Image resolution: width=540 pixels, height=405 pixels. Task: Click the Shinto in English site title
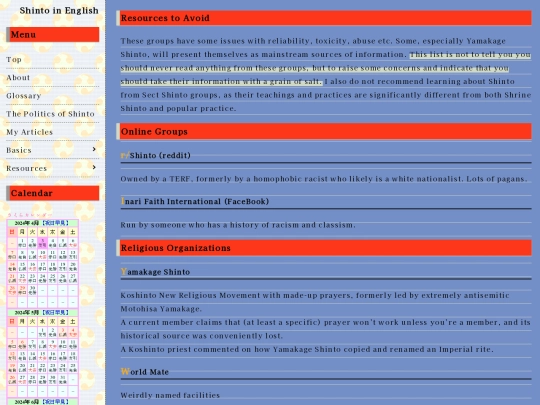coord(59,11)
